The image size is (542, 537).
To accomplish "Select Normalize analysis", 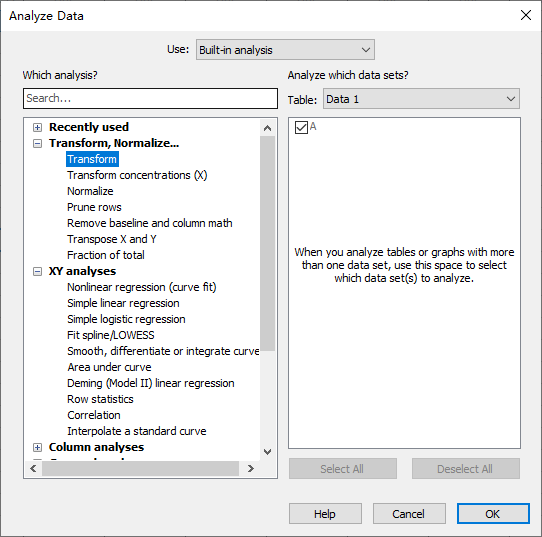I will (x=90, y=191).
